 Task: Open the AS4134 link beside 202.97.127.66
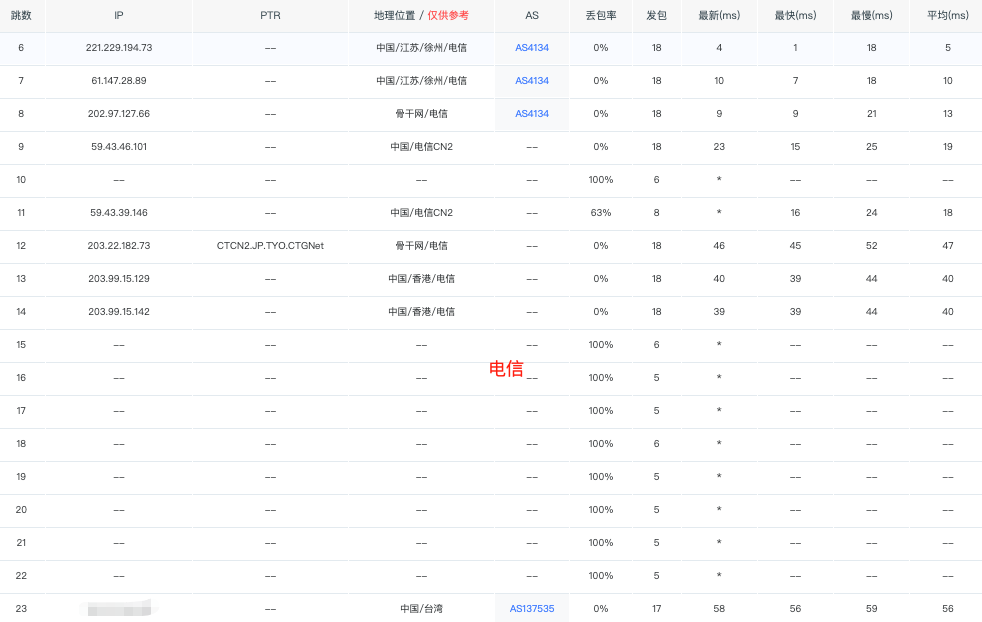coord(532,114)
